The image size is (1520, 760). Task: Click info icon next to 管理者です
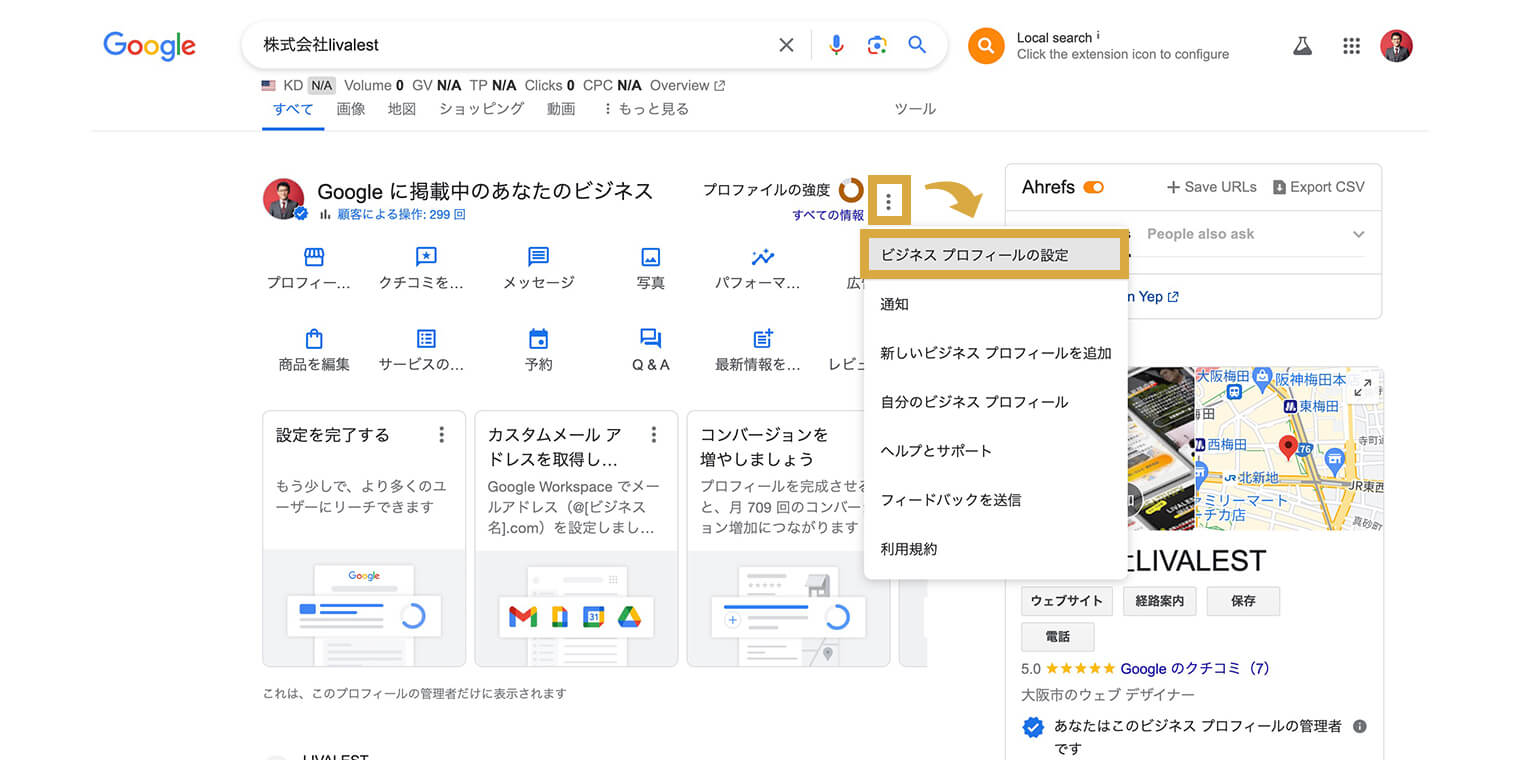pyautogui.click(x=1359, y=727)
